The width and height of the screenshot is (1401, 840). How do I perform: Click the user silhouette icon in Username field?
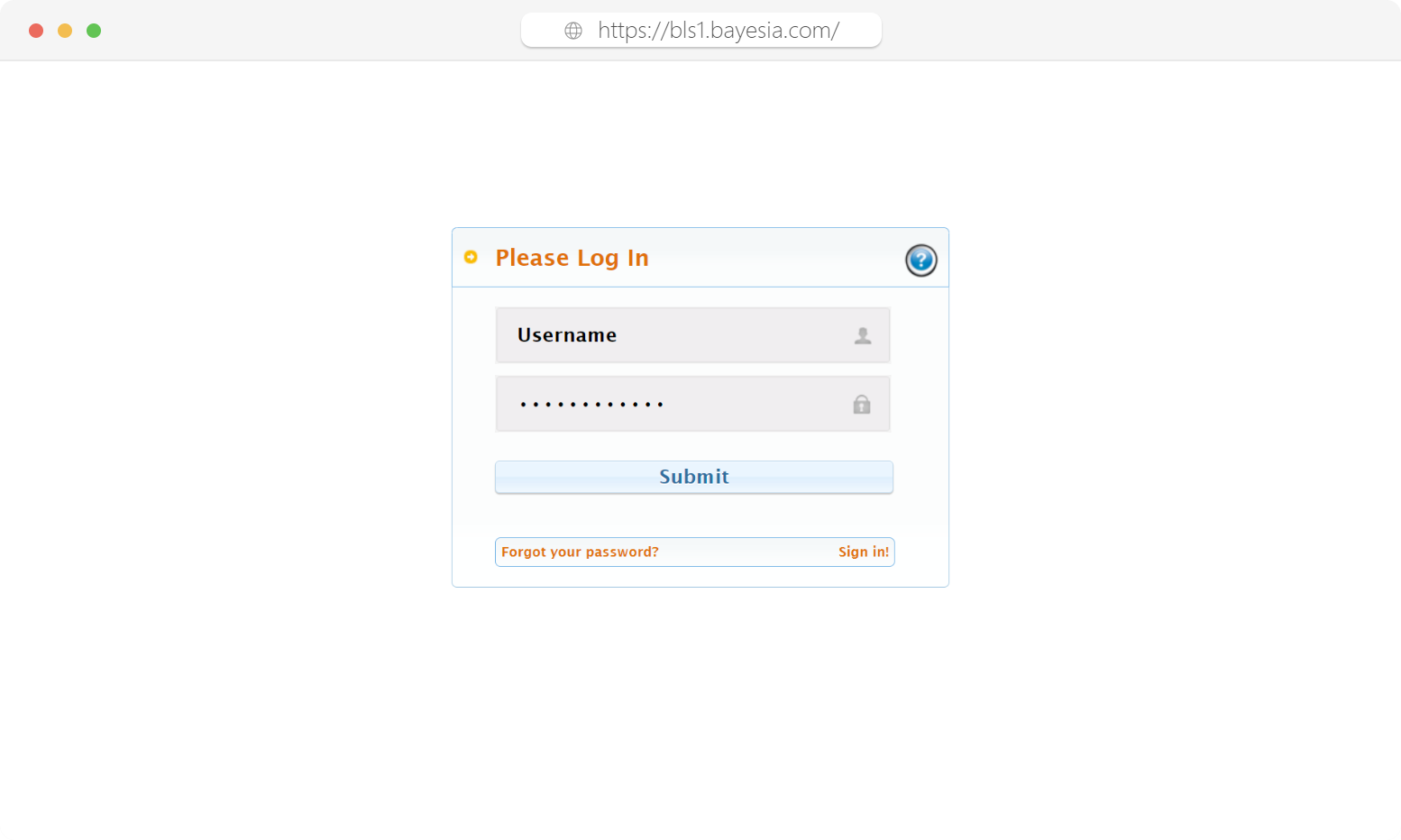click(863, 335)
